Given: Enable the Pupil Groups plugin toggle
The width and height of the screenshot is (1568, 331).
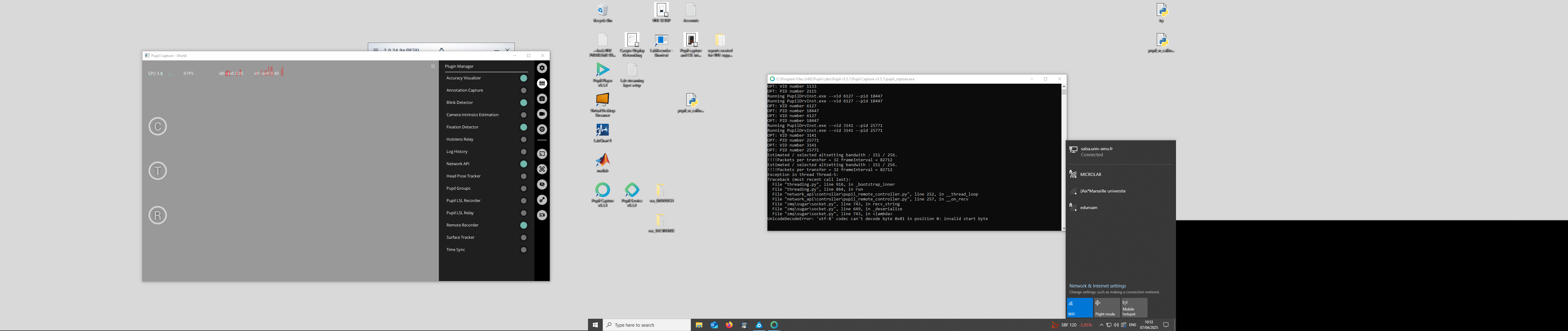Looking at the screenshot, I should point(523,188).
